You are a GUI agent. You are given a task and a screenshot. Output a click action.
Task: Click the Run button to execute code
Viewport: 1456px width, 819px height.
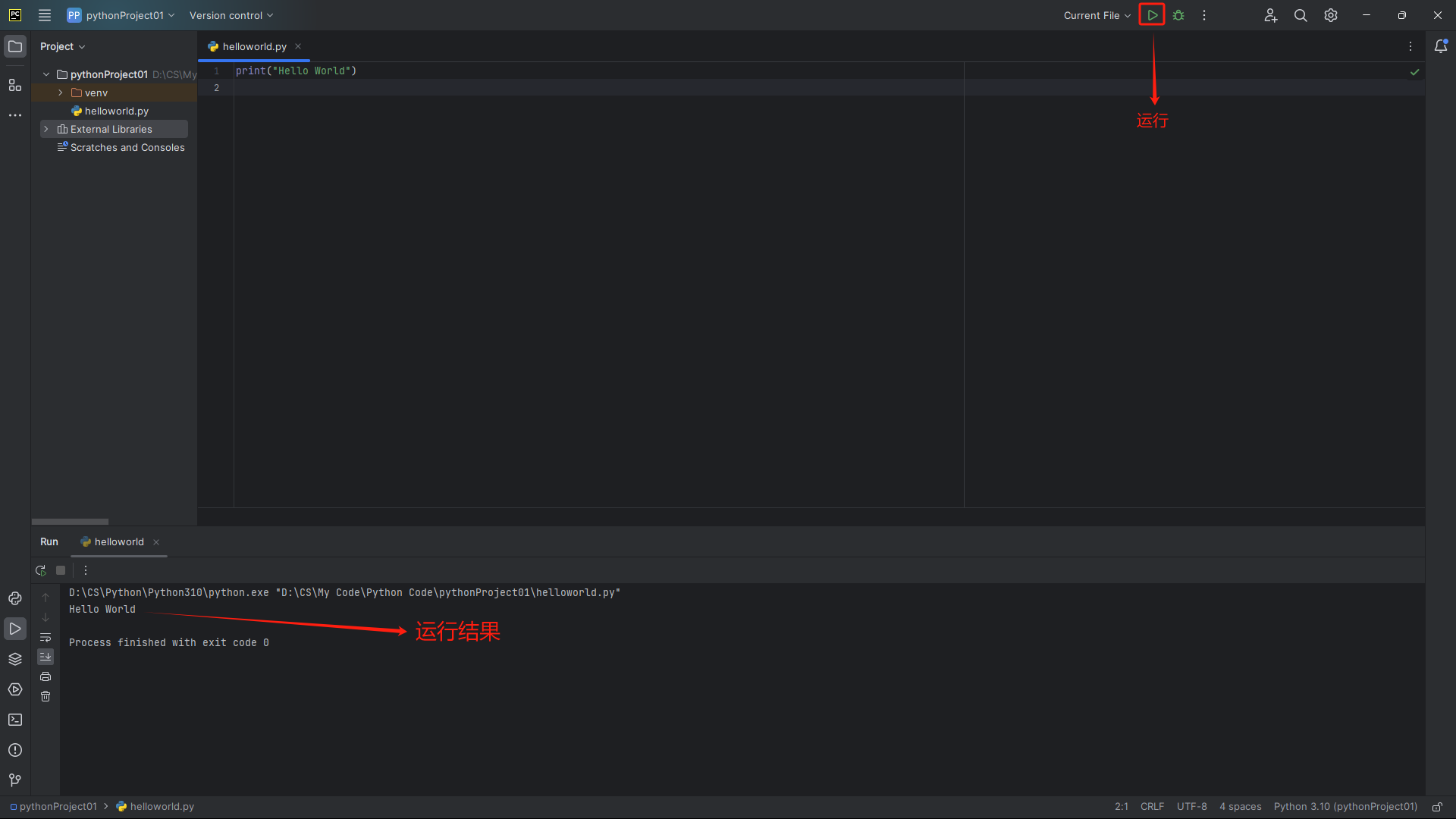pyautogui.click(x=1152, y=15)
